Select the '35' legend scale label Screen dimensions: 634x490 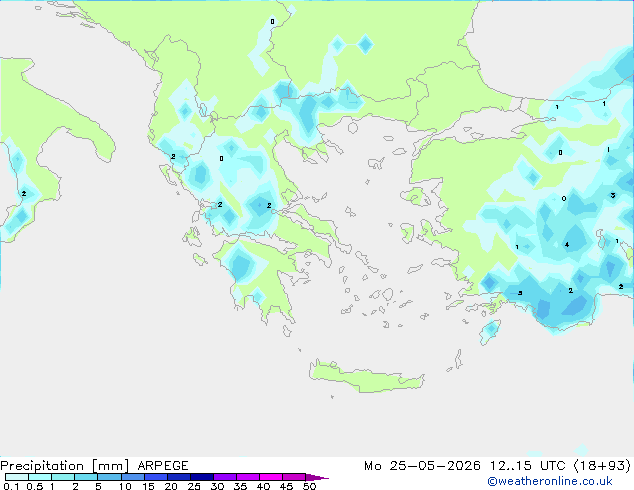[240, 486]
